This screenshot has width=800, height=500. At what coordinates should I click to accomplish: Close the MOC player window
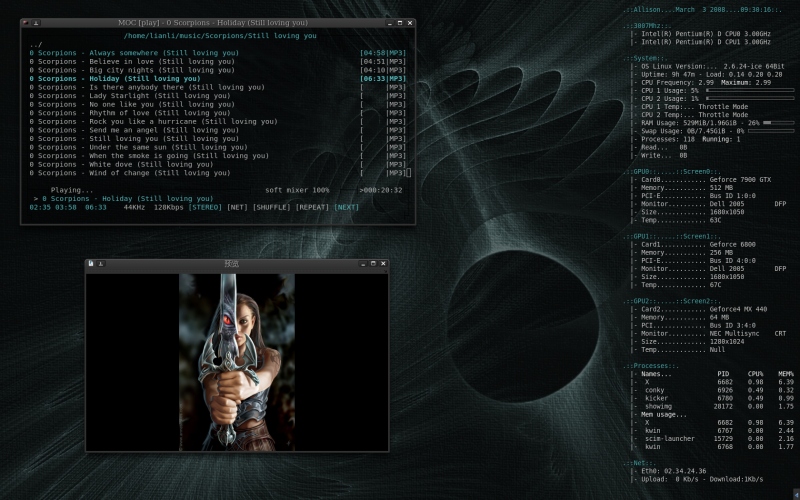tap(410, 23)
